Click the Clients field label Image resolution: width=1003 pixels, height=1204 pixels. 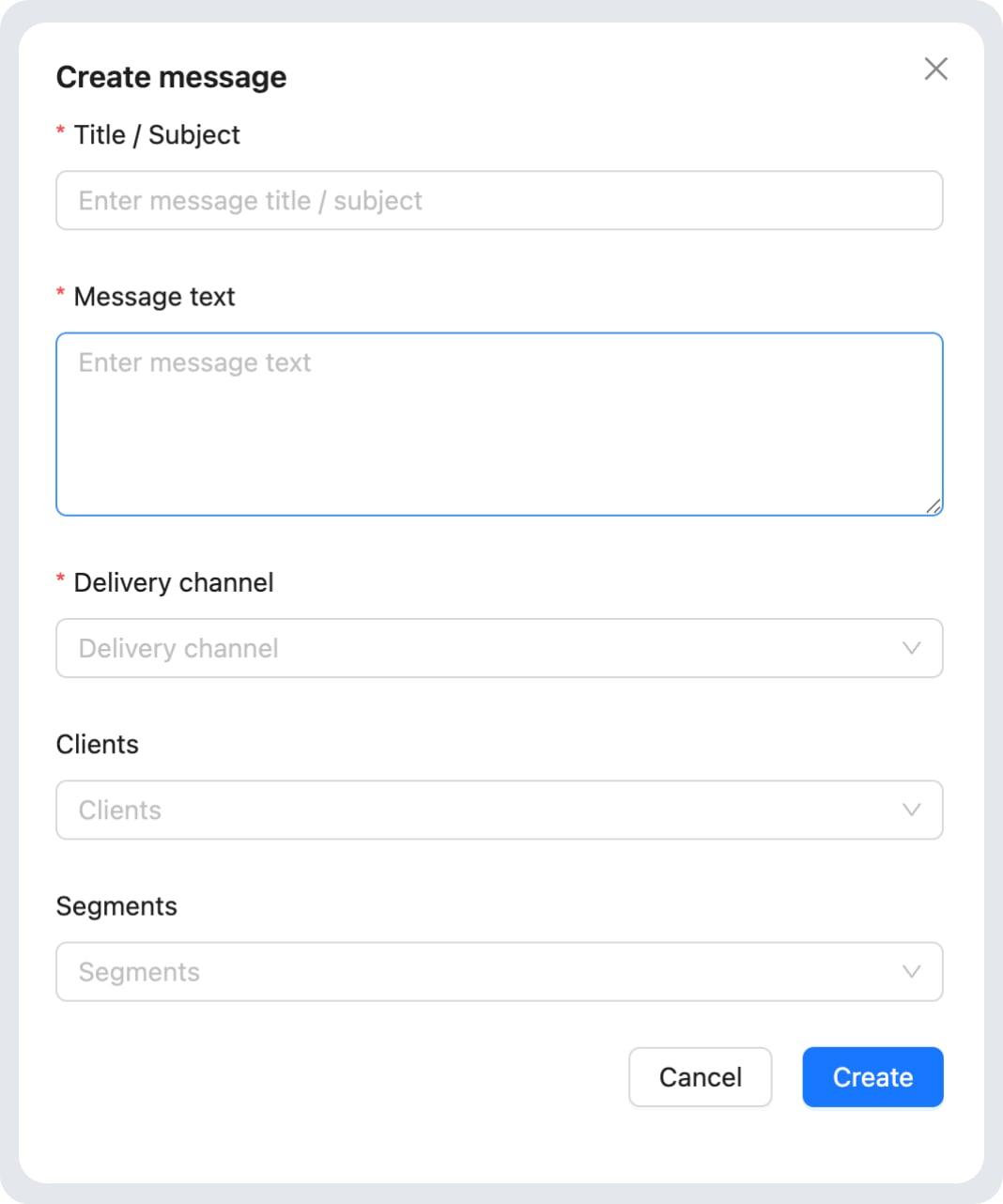pyautogui.click(x=98, y=744)
